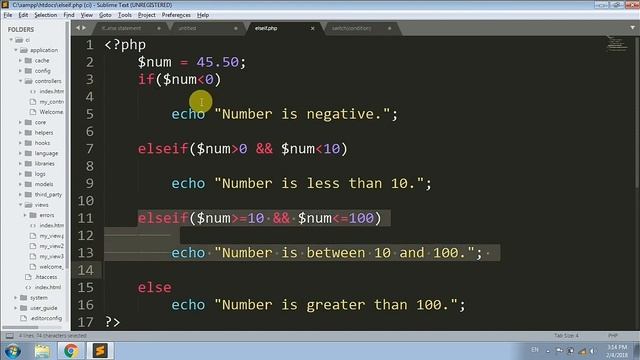Open File Explorer from taskbar
Viewport: 640px width, 360px height.
[42, 351]
